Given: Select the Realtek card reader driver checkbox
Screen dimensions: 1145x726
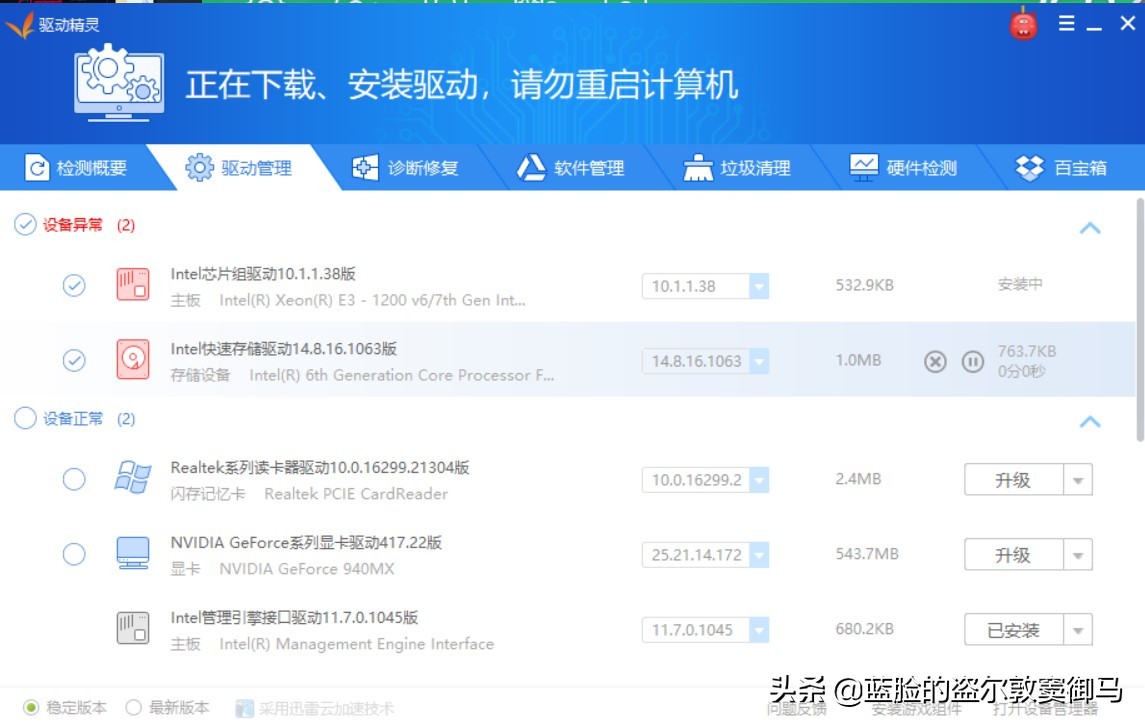Looking at the screenshot, I should click(x=73, y=479).
